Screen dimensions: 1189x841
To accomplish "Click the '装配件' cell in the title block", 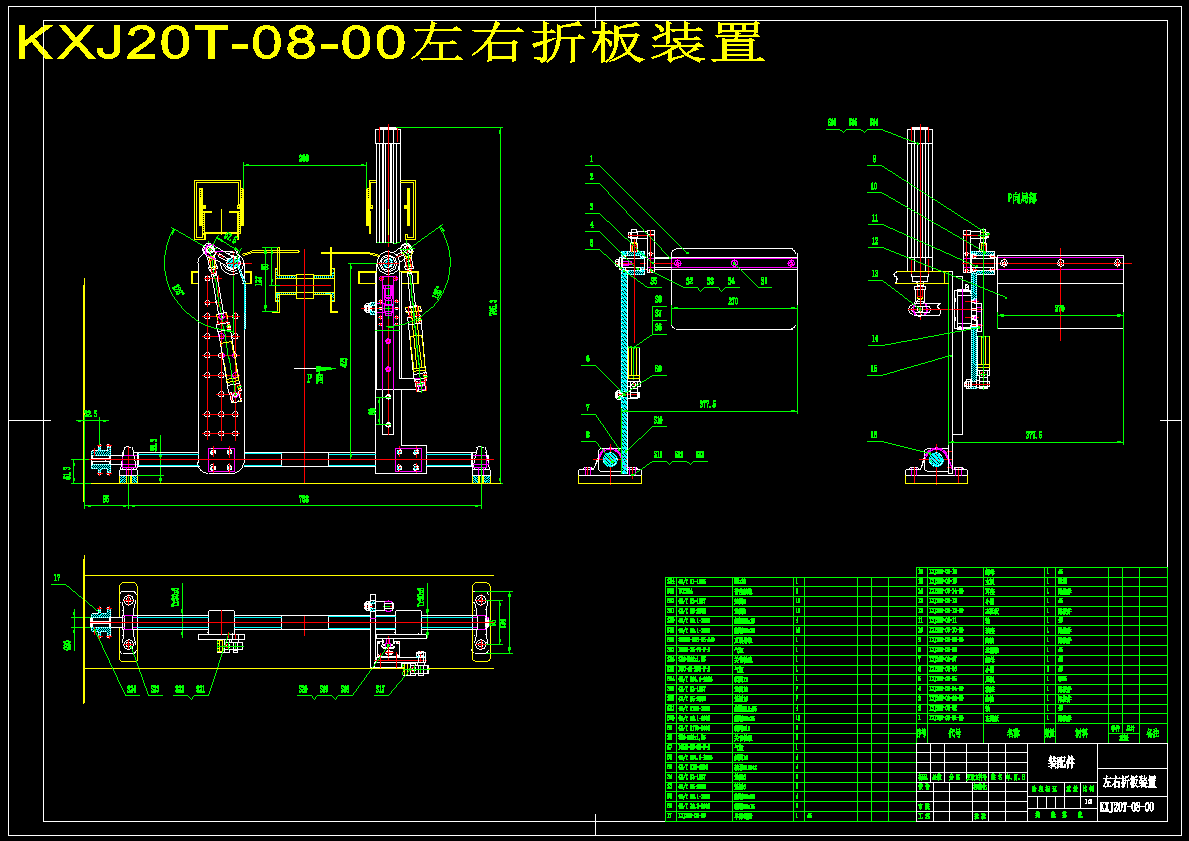I will pos(1061,762).
